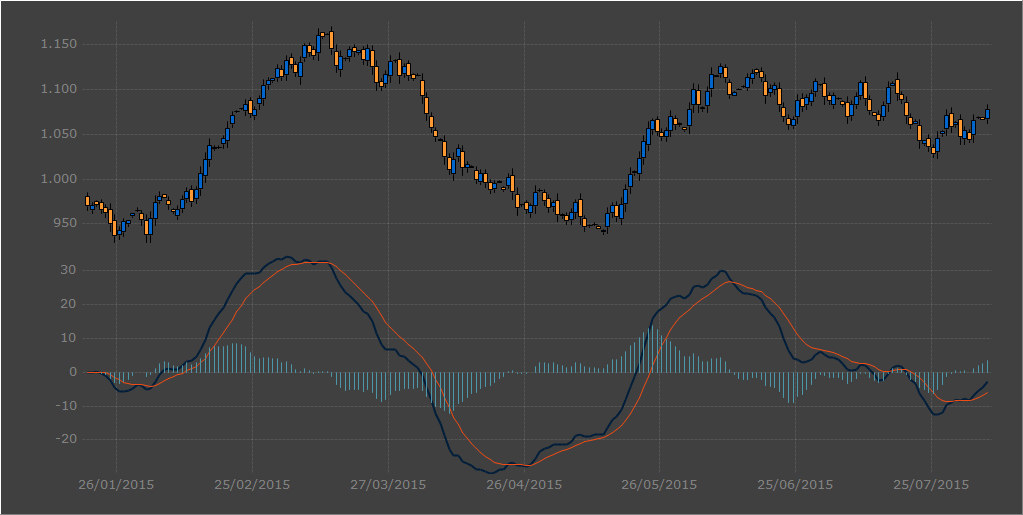Viewport: 1023px width, 515px height.
Task: Click the indicator axis label 10
Action: tap(69, 338)
